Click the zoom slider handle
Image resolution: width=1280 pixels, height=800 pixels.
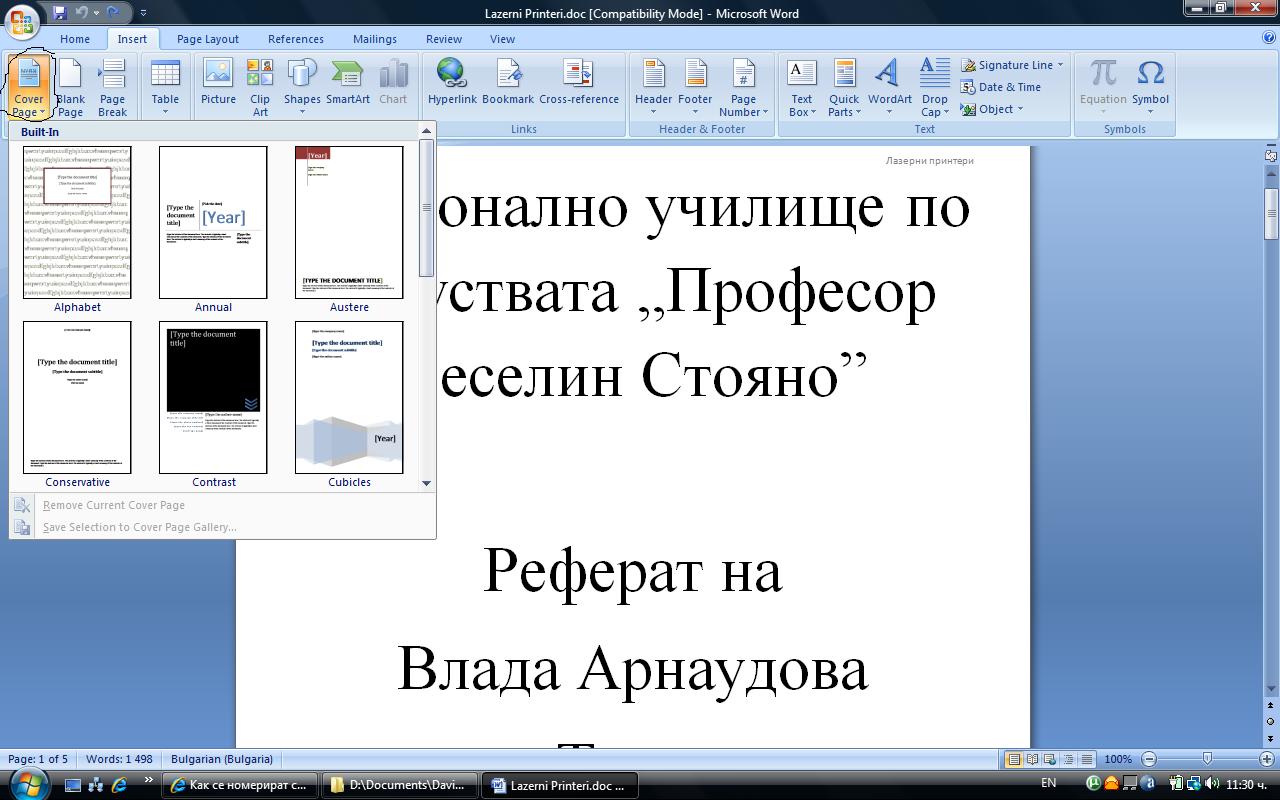pos(1207,759)
